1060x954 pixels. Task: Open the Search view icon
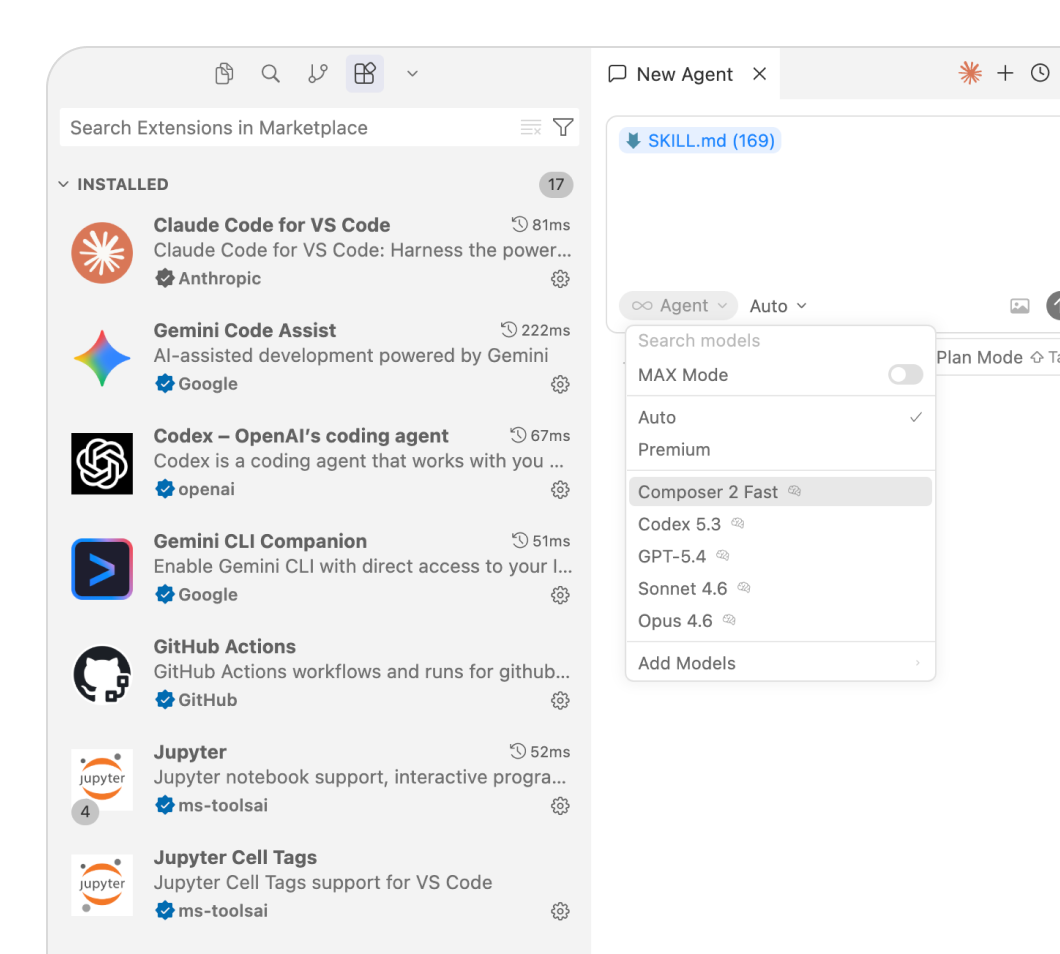(x=270, y=73)
